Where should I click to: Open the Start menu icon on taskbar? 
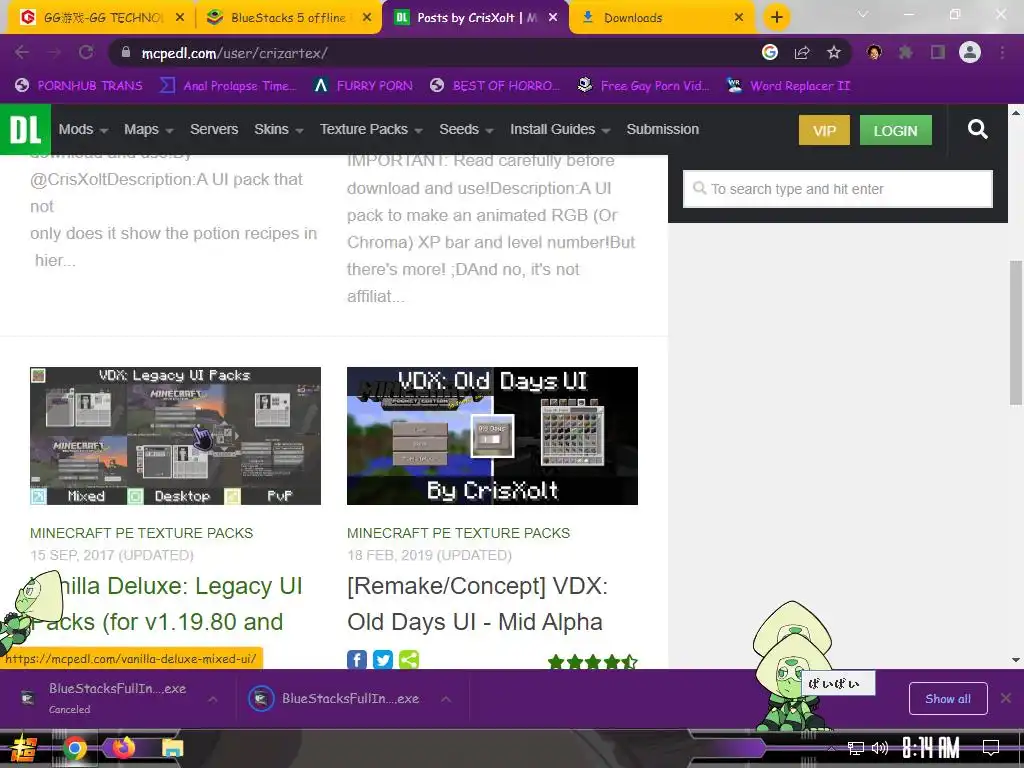pos(23,748)
